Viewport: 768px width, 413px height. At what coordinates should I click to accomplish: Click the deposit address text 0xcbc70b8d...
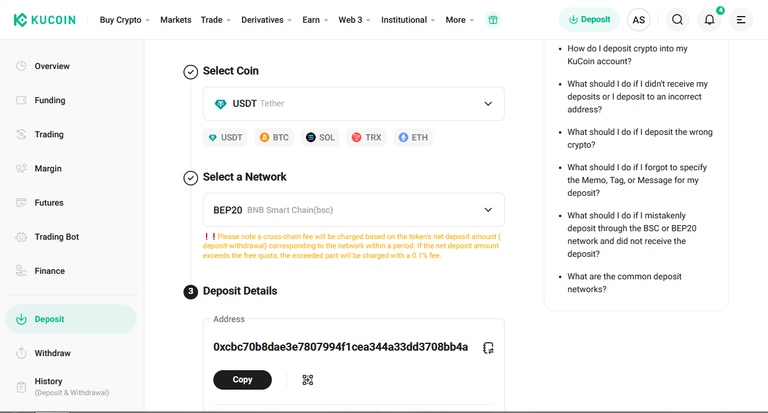click(340, 347)
